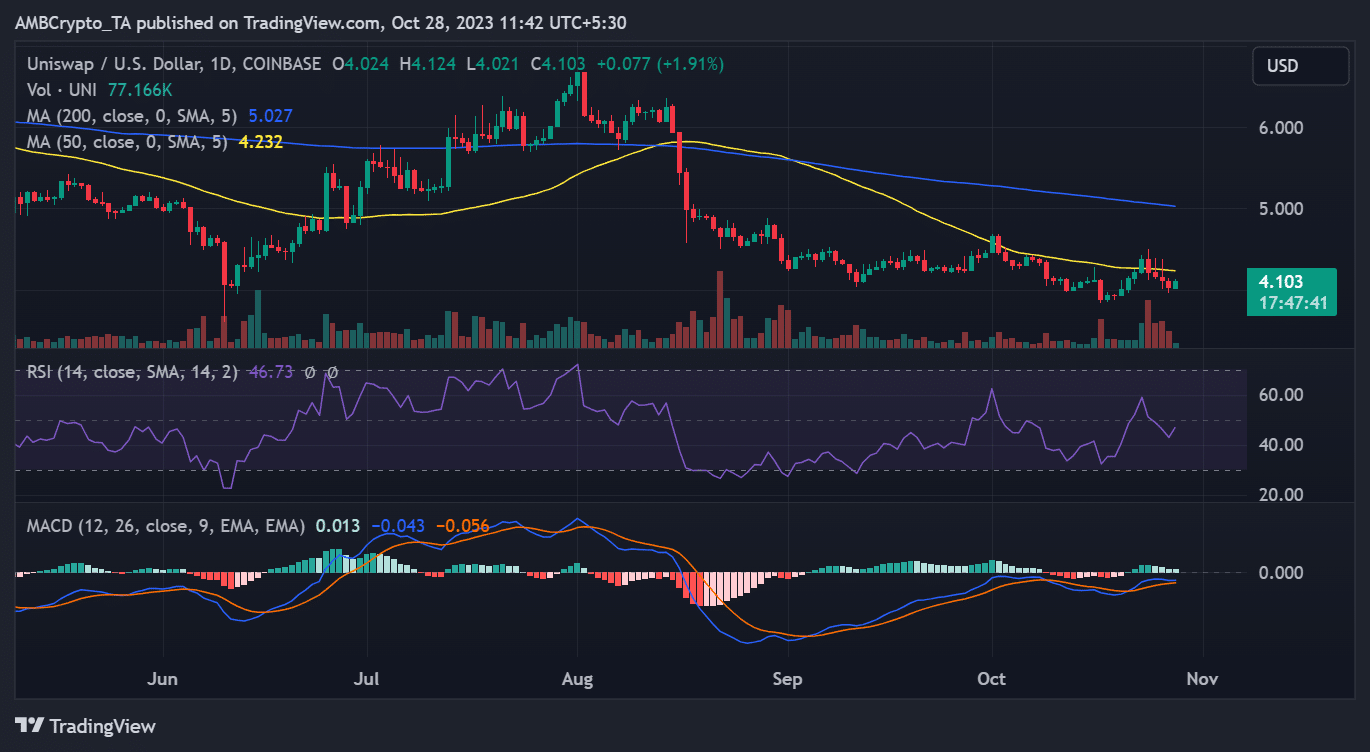
Task: Click the TradingView logo icon
Action: click(x=28, y=726)
